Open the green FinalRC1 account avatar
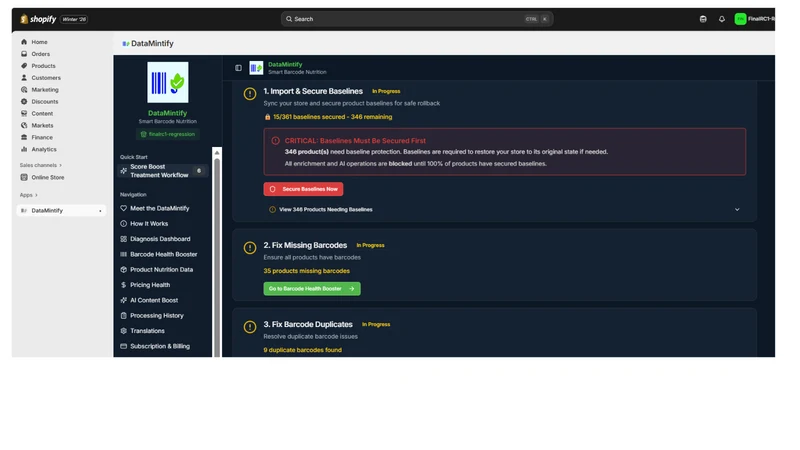Viewport: 800px width, 450px height. click(740, 19)
